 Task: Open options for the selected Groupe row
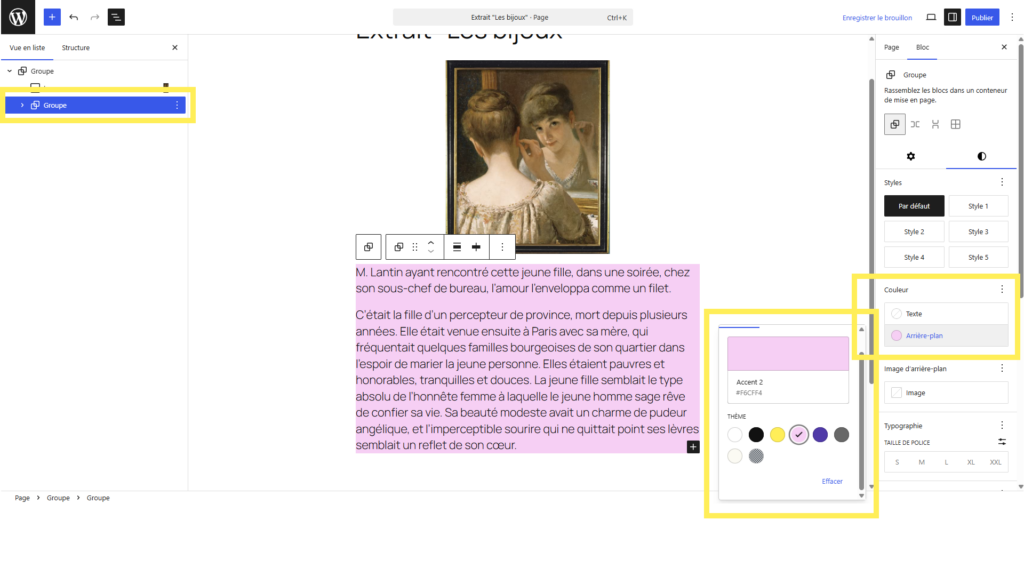point(177,105)
